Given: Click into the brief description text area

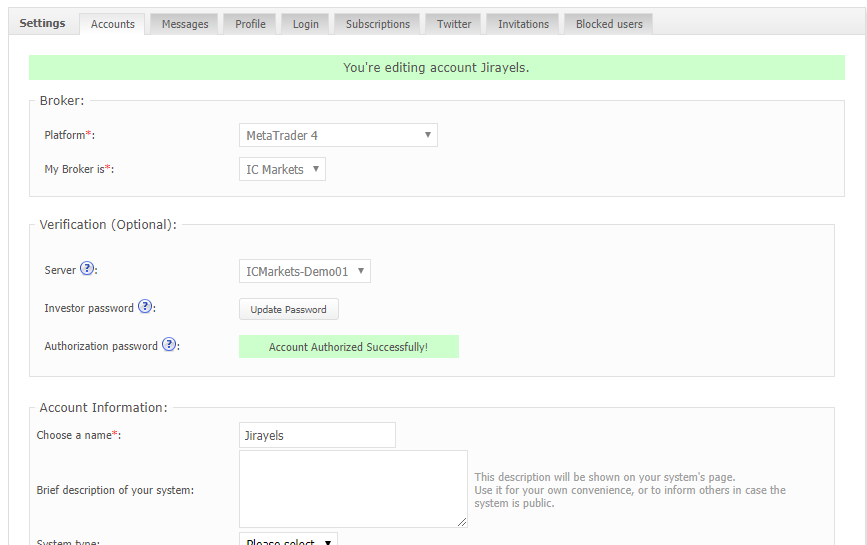Looking at the screenshot, I should coord(352,488).
